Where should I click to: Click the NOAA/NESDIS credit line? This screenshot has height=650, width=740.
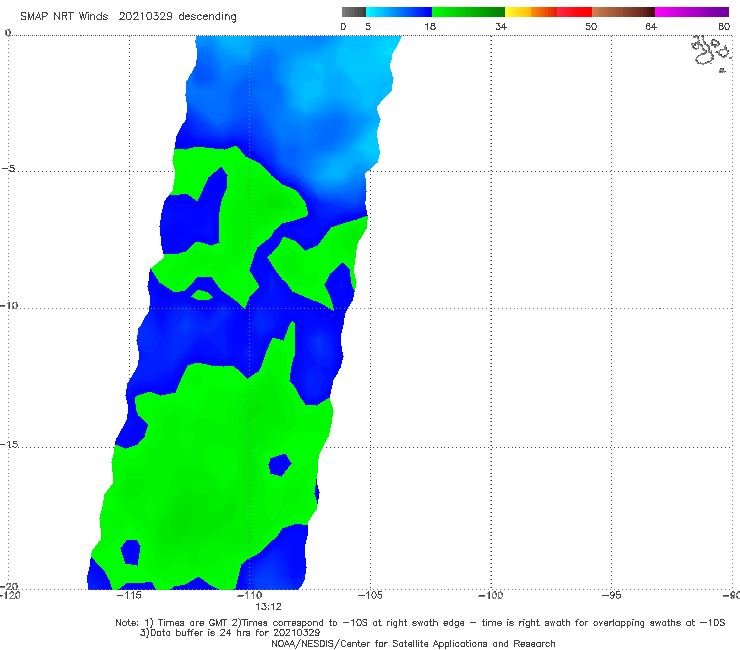413,643
